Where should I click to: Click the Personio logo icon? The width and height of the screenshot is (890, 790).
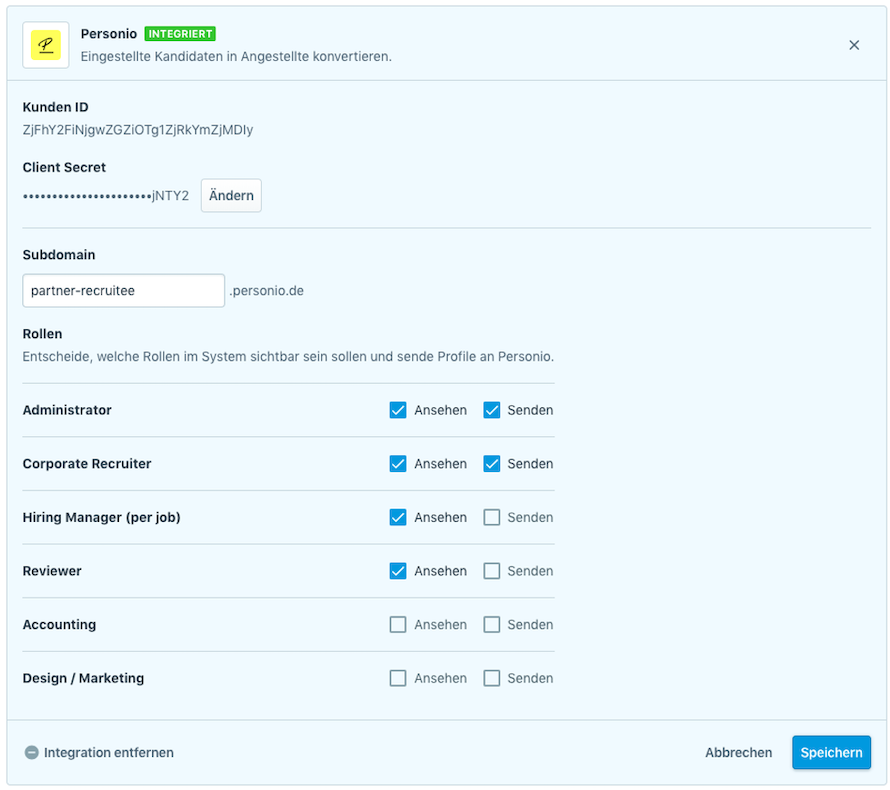(46, 45)
